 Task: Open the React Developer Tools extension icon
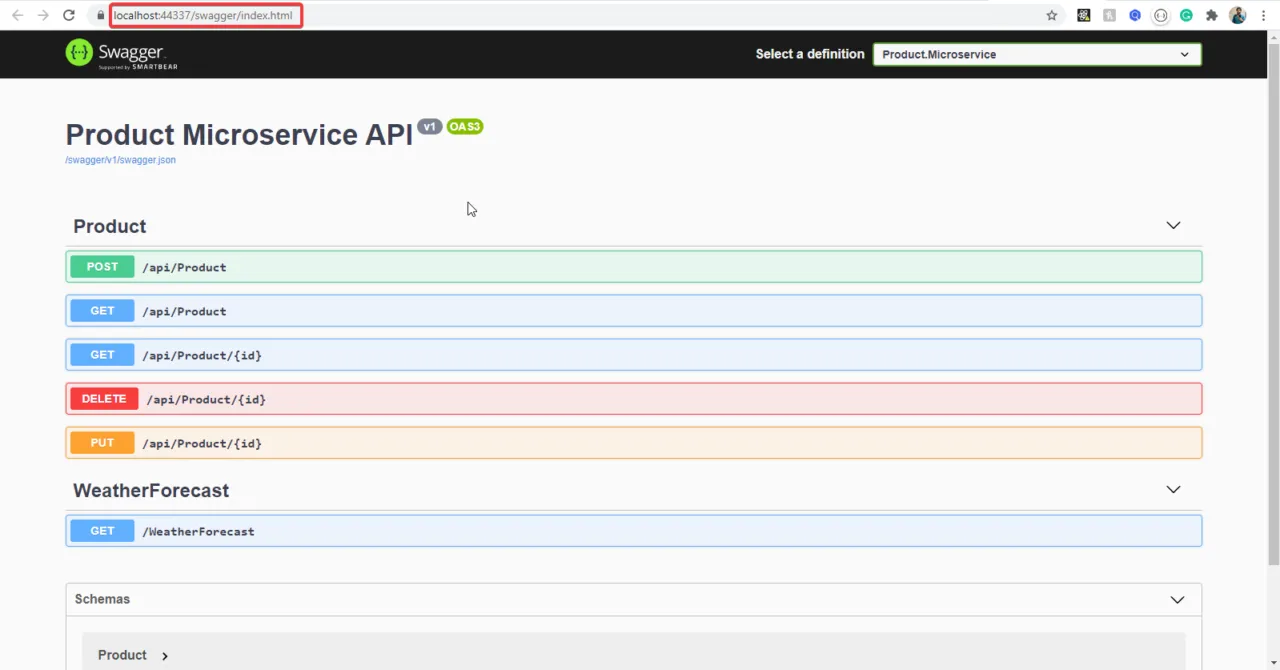pos(1083,15)
